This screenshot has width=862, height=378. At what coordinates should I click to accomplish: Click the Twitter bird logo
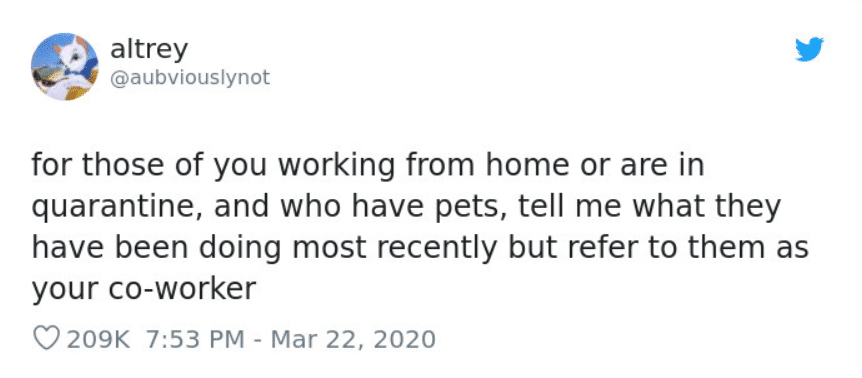[809, 49]
